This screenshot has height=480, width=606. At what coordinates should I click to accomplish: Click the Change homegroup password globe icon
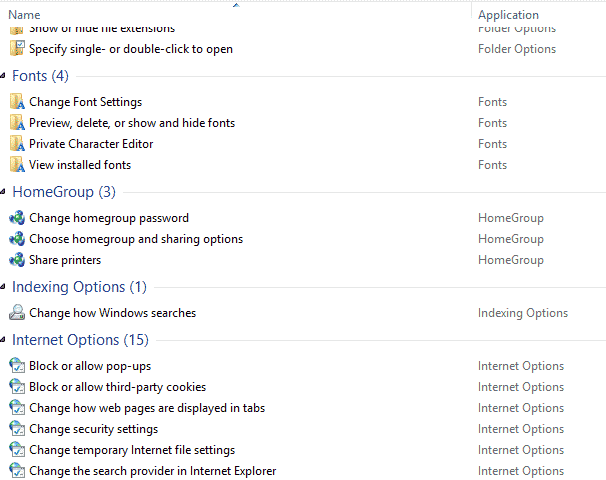pos(16,218)
